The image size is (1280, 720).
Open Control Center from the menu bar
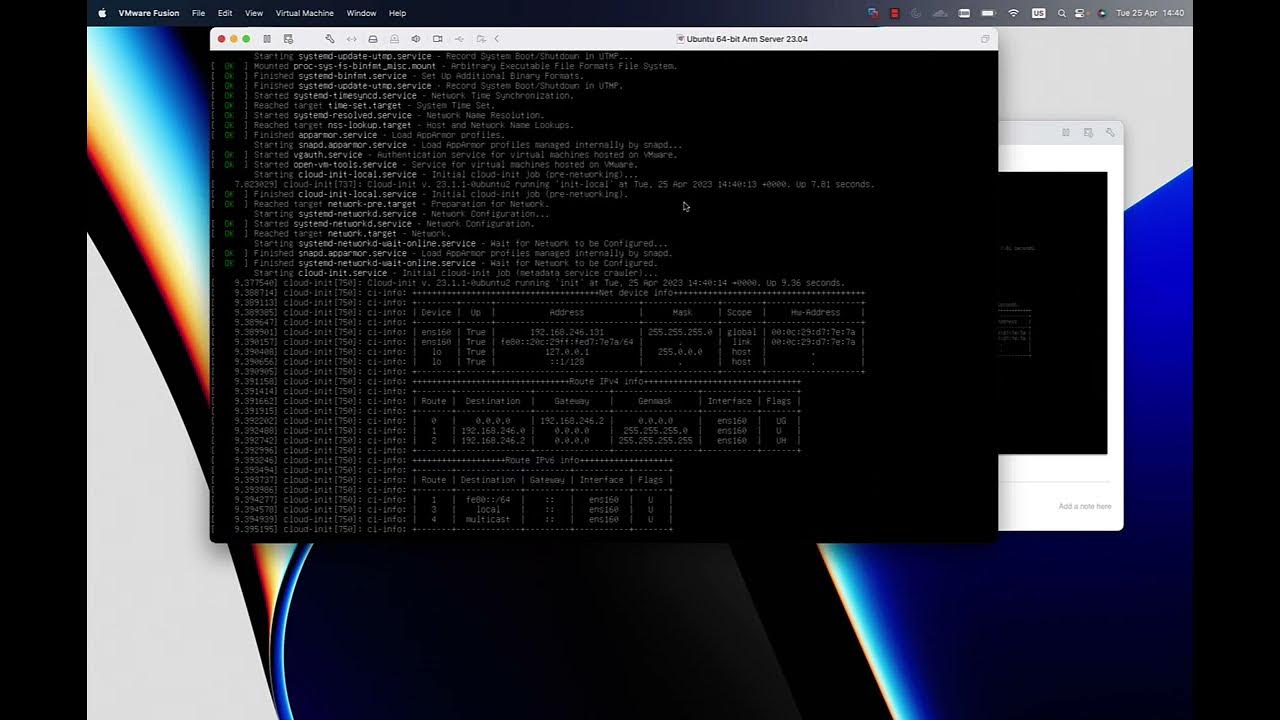click(x=1080, y=13)
